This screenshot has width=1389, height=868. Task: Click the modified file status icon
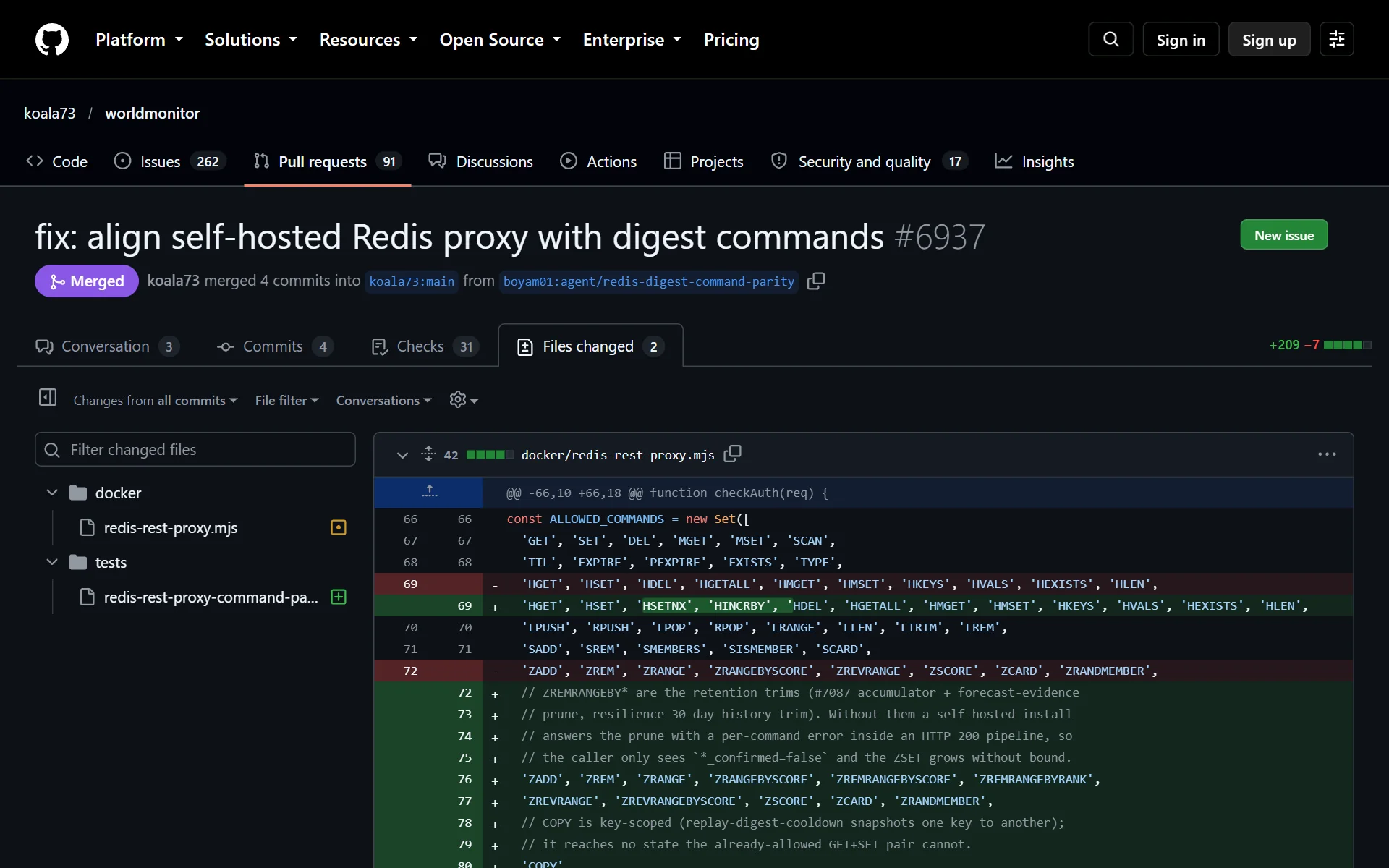tap(338, 527)
